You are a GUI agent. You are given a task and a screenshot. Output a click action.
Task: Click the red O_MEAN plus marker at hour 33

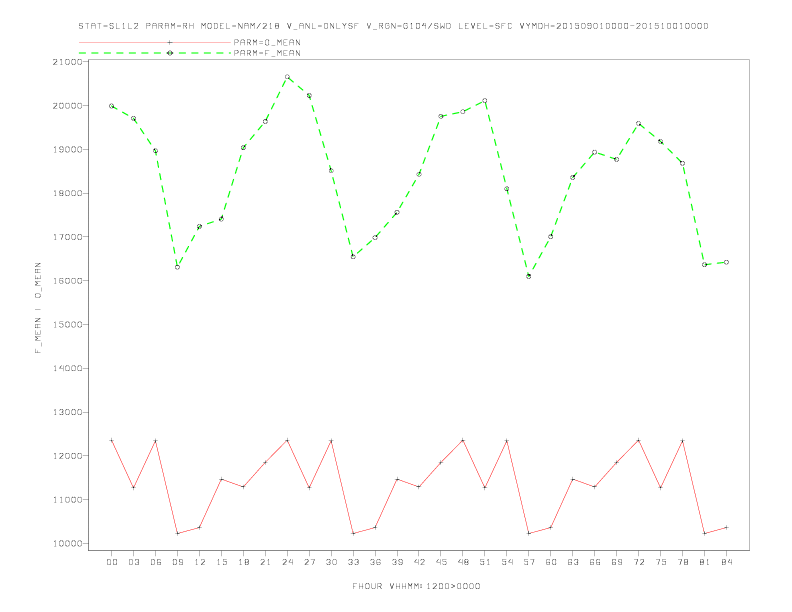coord(353,533)
